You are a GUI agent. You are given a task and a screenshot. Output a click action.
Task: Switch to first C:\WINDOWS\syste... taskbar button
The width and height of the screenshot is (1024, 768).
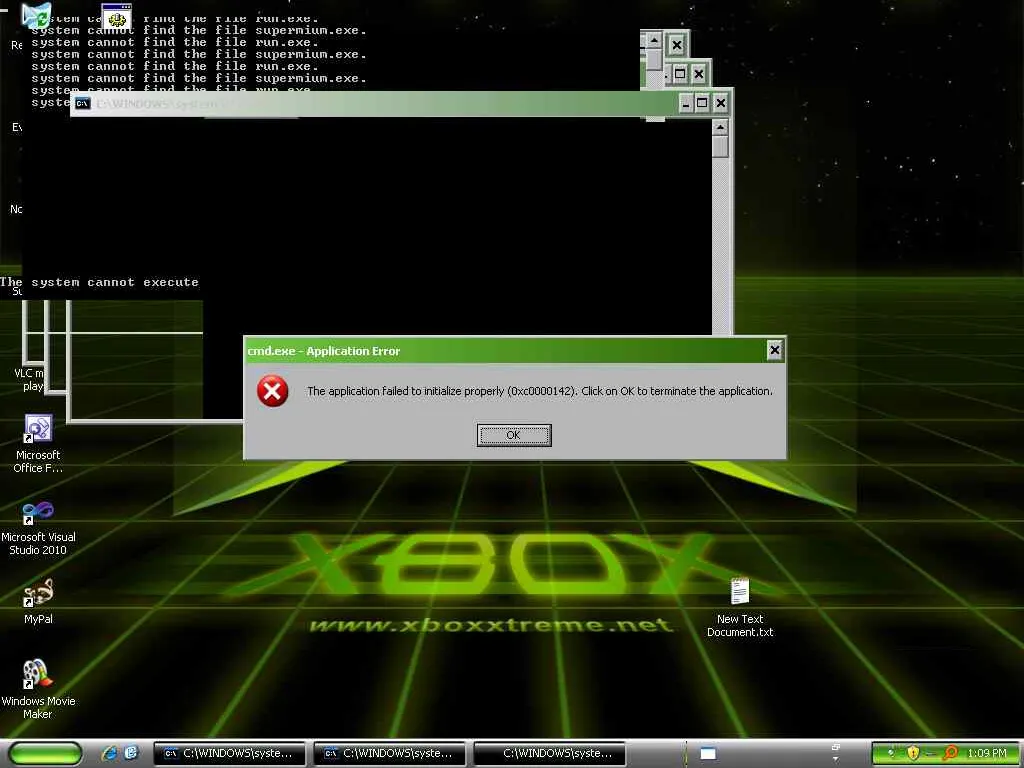(x=229, y=754)
